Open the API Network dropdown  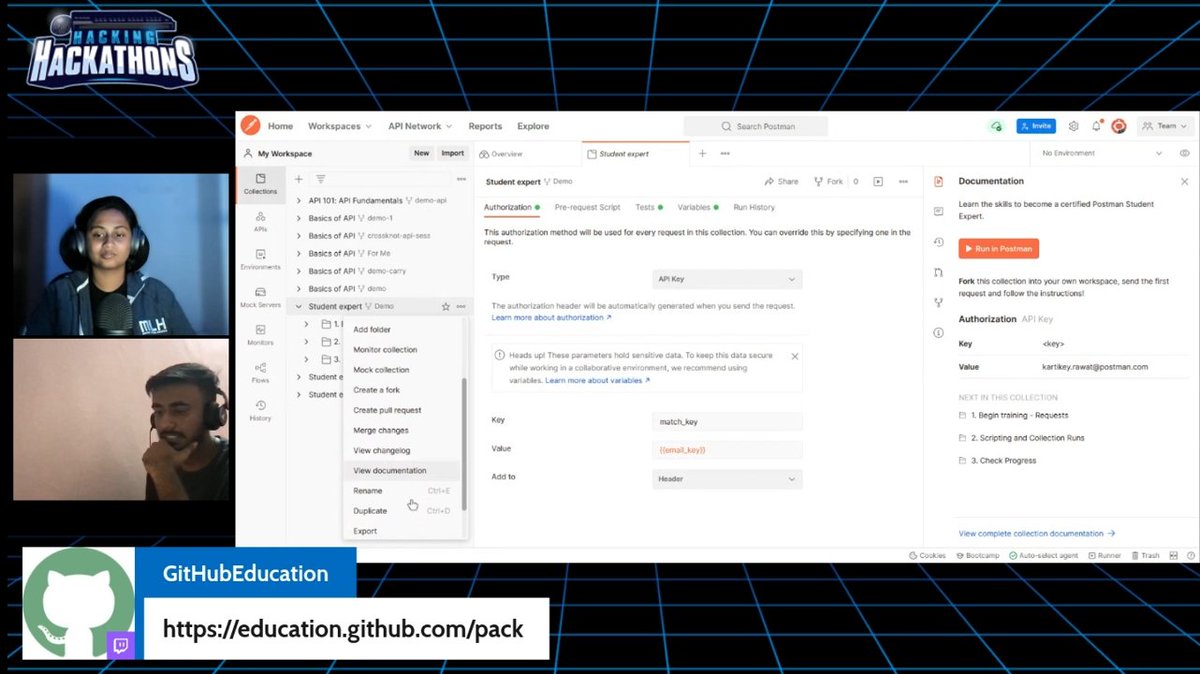[420, 126]
